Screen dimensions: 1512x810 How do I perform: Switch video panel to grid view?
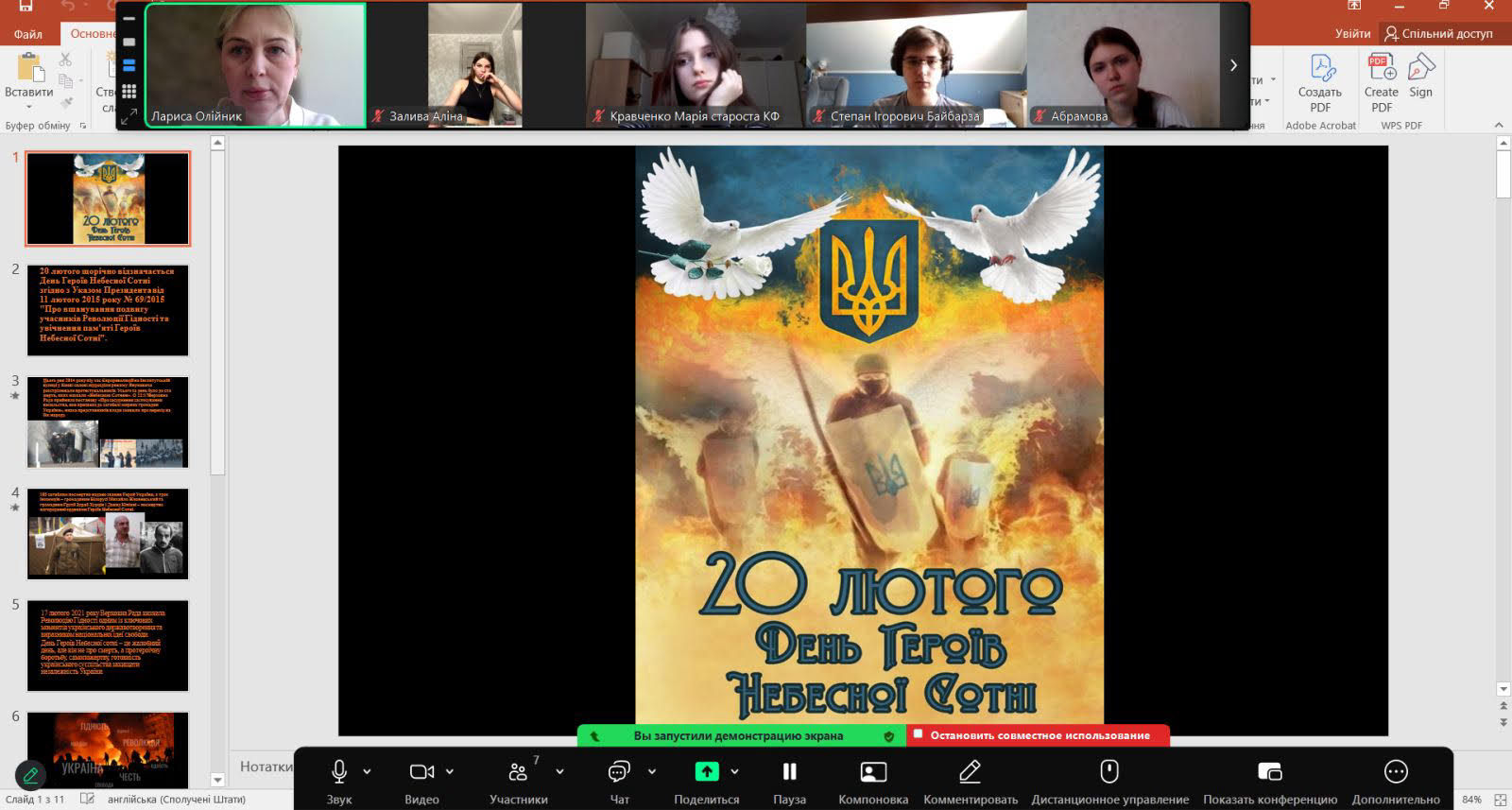129,91
